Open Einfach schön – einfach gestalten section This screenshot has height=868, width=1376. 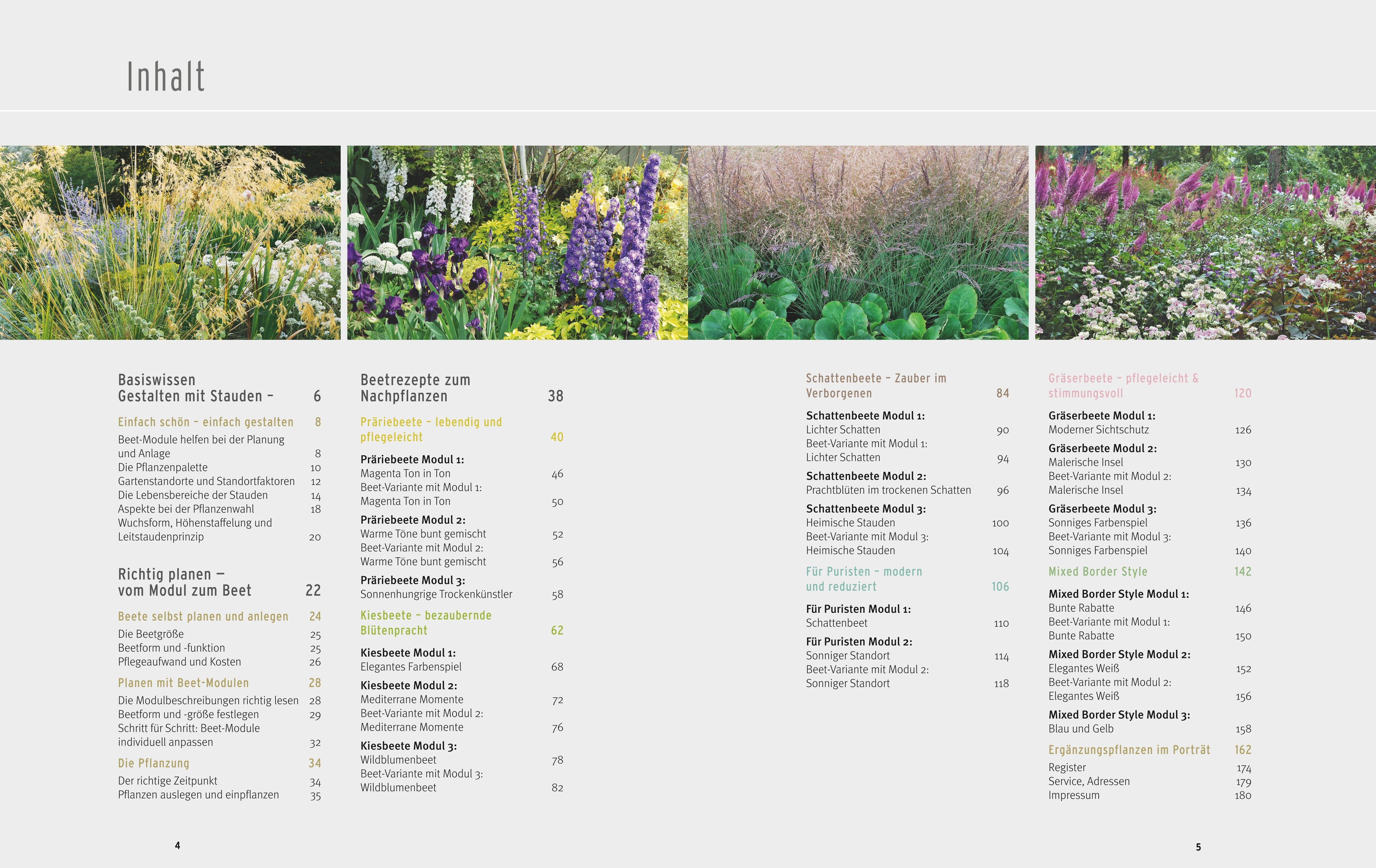pyautogui.click(x=206, y=422)
